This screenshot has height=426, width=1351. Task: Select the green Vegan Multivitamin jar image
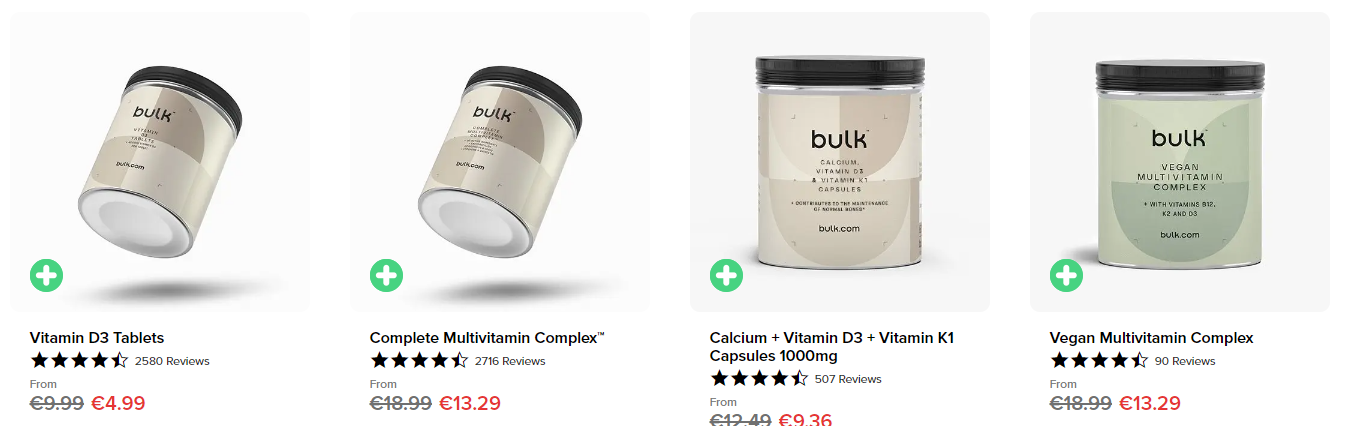(x=1180, y=162)
